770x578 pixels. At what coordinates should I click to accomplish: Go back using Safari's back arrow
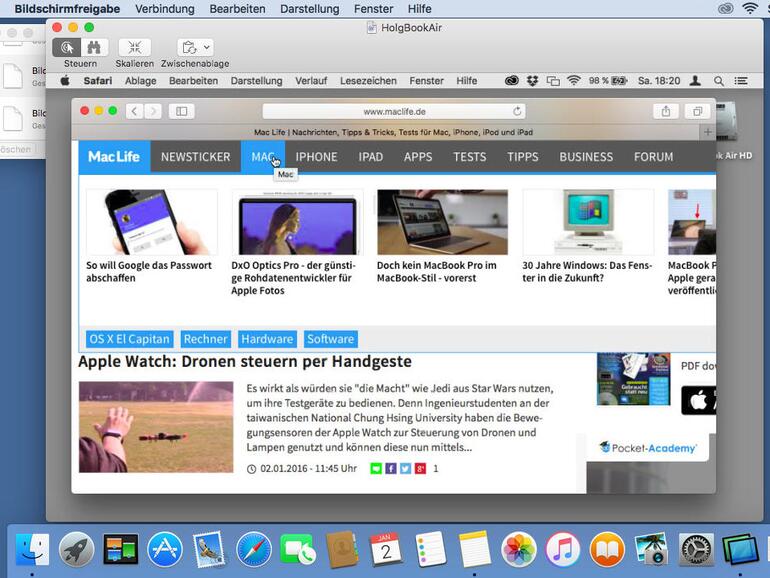[x=133, y=111]
